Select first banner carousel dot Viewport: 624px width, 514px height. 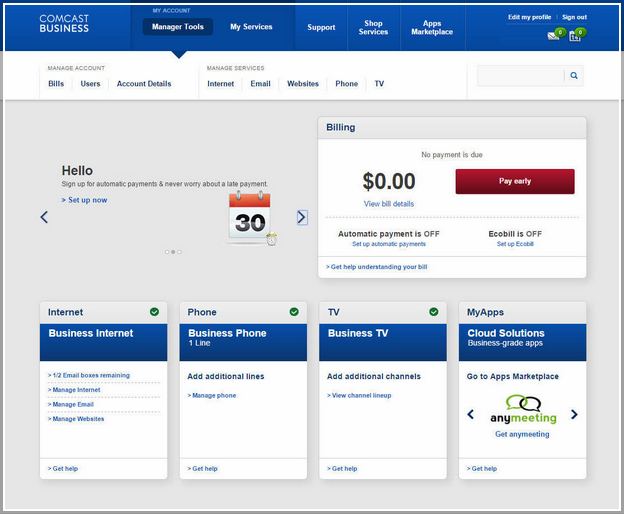(167, 252)
